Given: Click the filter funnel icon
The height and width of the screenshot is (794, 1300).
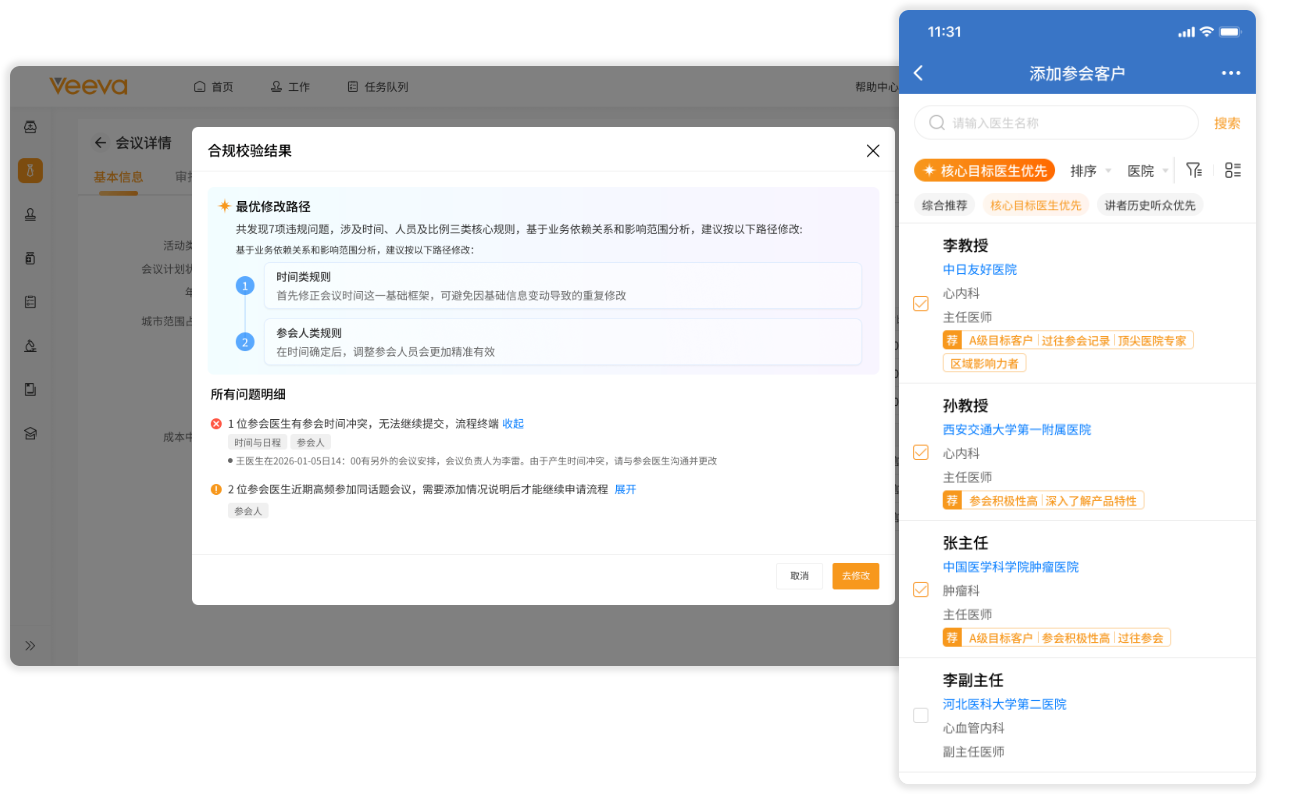Looking at the screenshot, I should click(1194, 170).
